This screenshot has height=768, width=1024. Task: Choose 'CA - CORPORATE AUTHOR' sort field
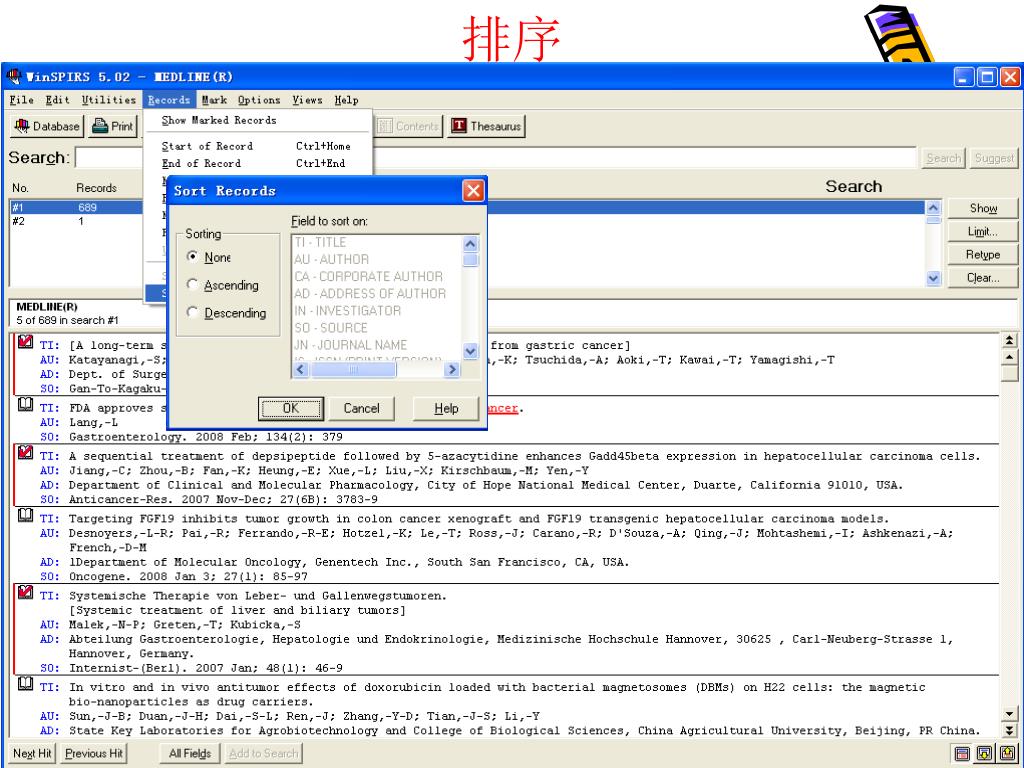tap(368, 276)
